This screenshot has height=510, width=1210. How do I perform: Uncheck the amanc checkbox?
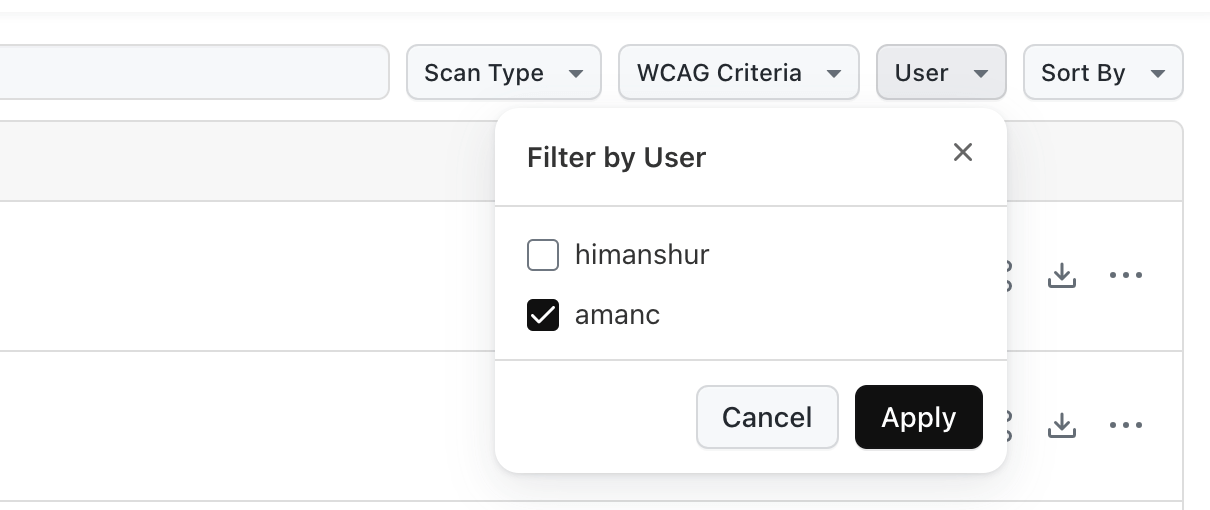click(543, 316)
